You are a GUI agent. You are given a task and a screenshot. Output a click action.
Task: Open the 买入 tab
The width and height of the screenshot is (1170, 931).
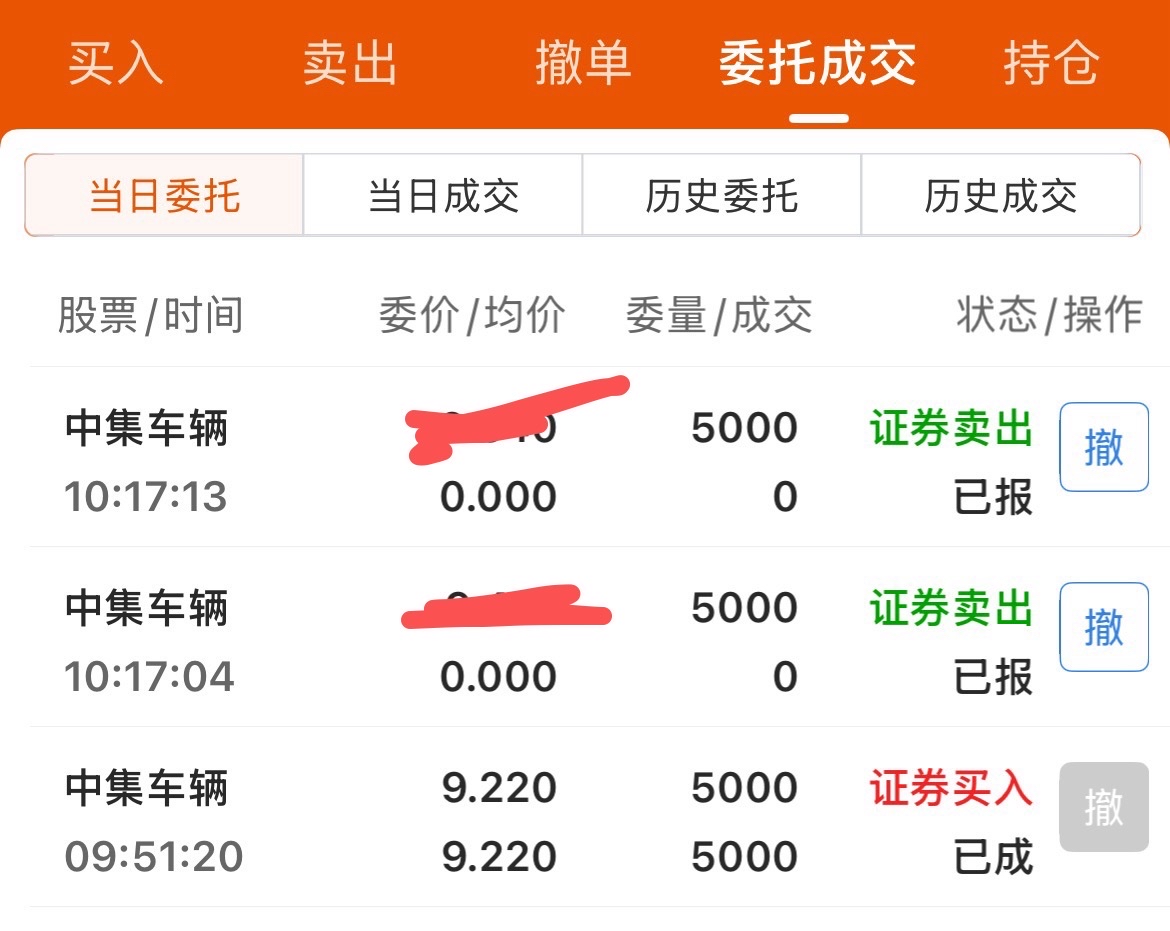(116, 63)
